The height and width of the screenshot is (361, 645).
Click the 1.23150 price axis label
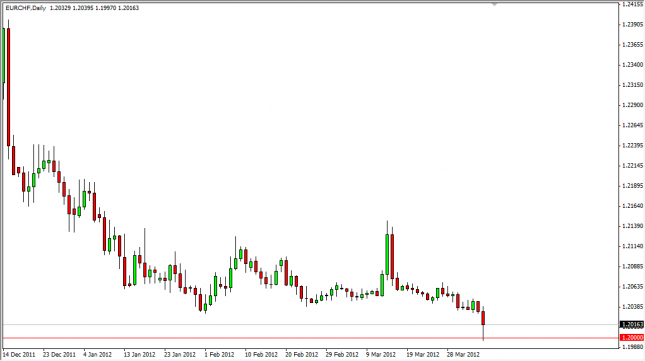(633, 85)
